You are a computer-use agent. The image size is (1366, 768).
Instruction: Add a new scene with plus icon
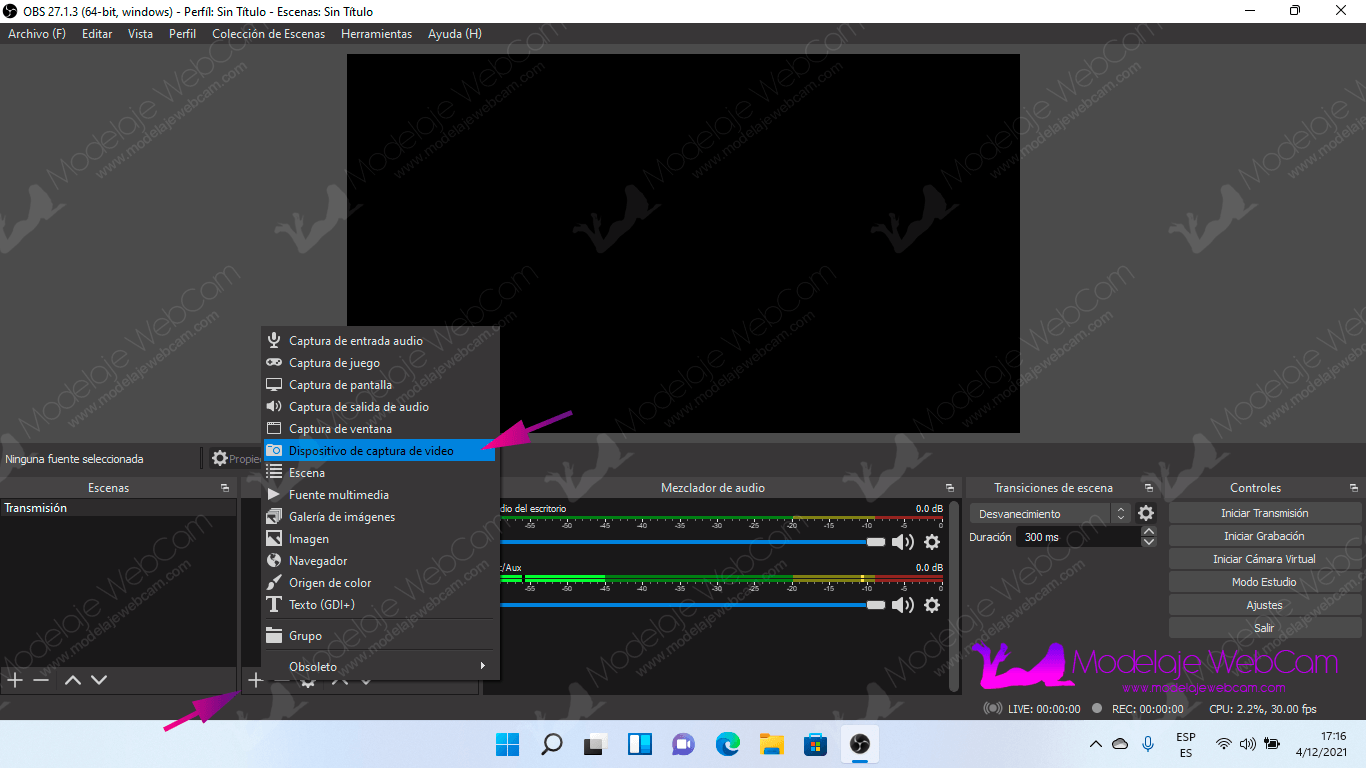(15, 680)
